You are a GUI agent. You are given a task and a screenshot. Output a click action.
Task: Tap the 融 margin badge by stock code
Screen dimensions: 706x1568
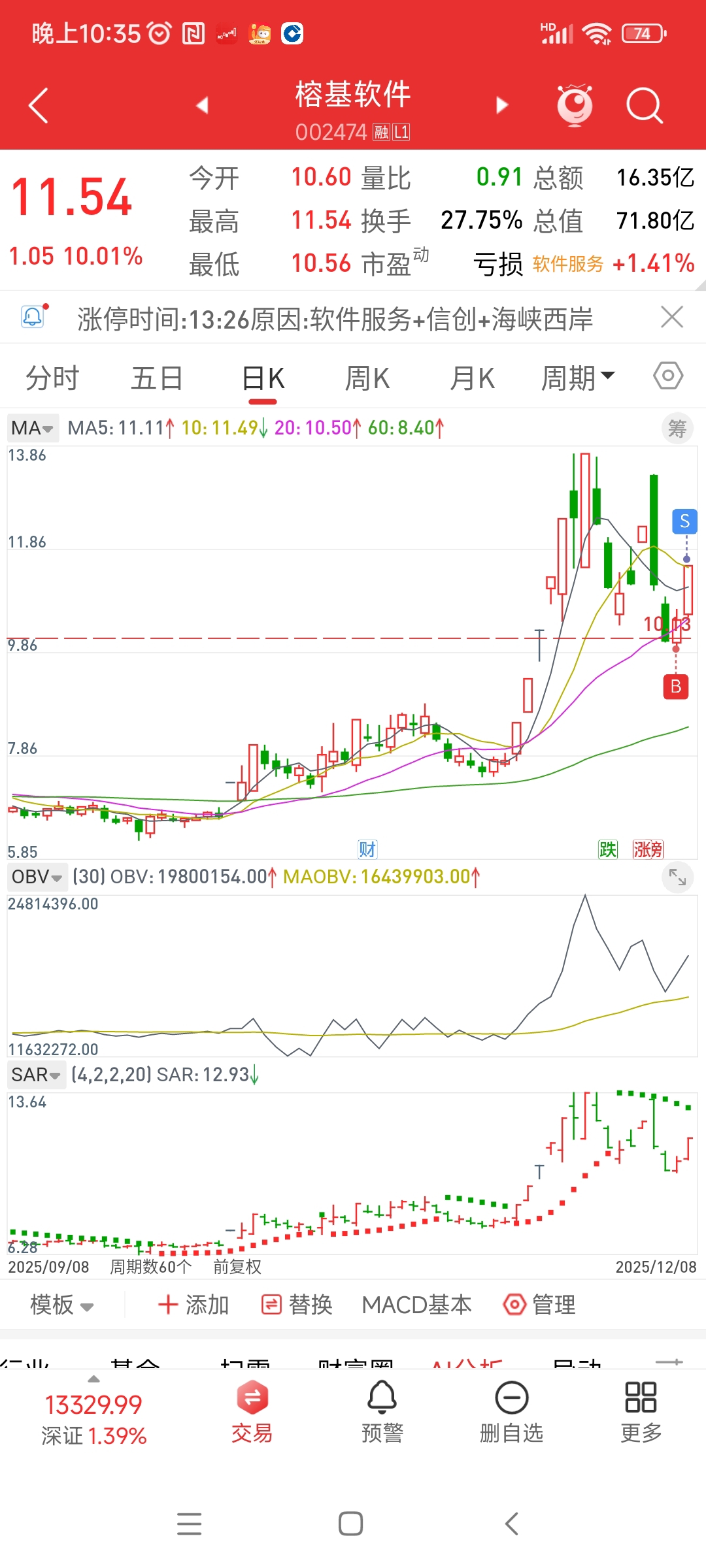tap(381, 133)
